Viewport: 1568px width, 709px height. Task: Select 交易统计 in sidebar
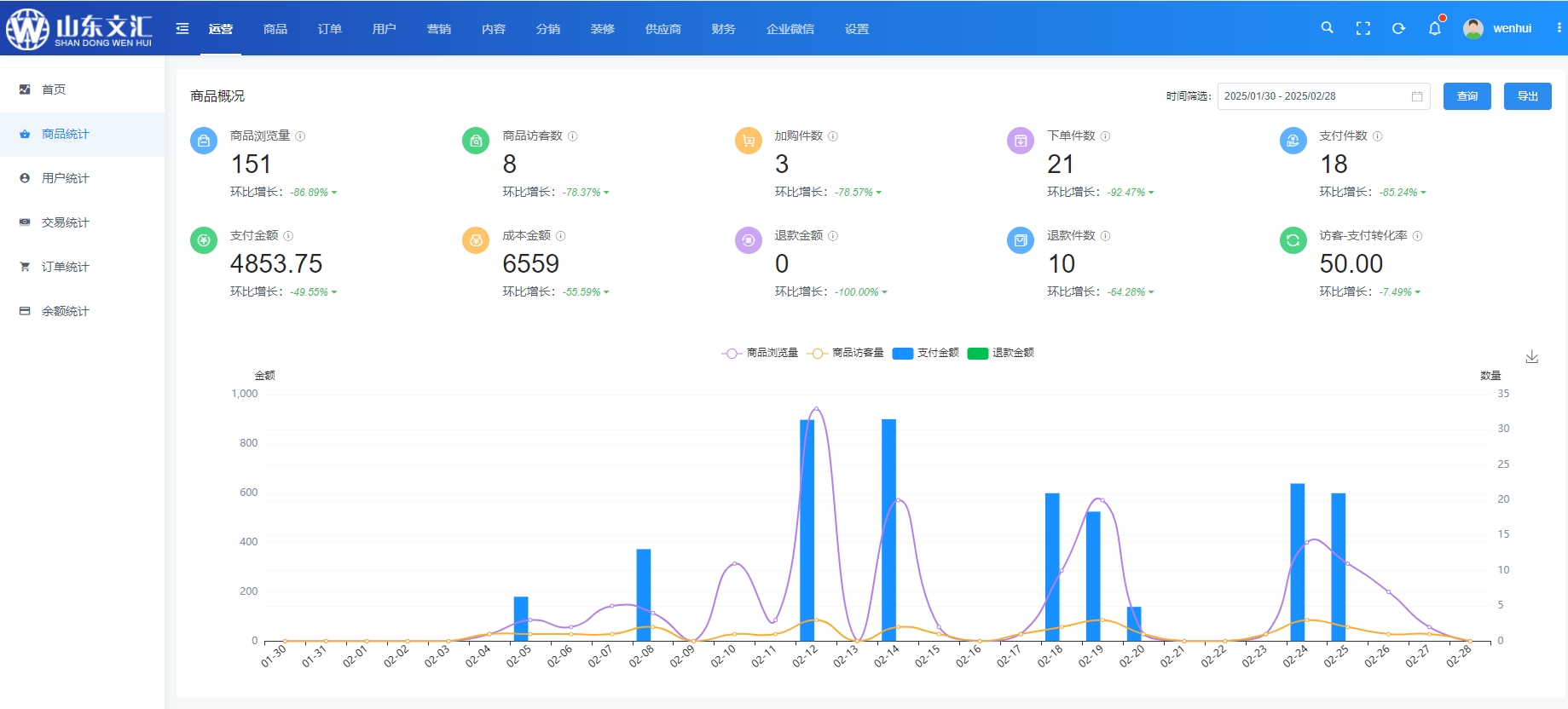tap(82, 222)
